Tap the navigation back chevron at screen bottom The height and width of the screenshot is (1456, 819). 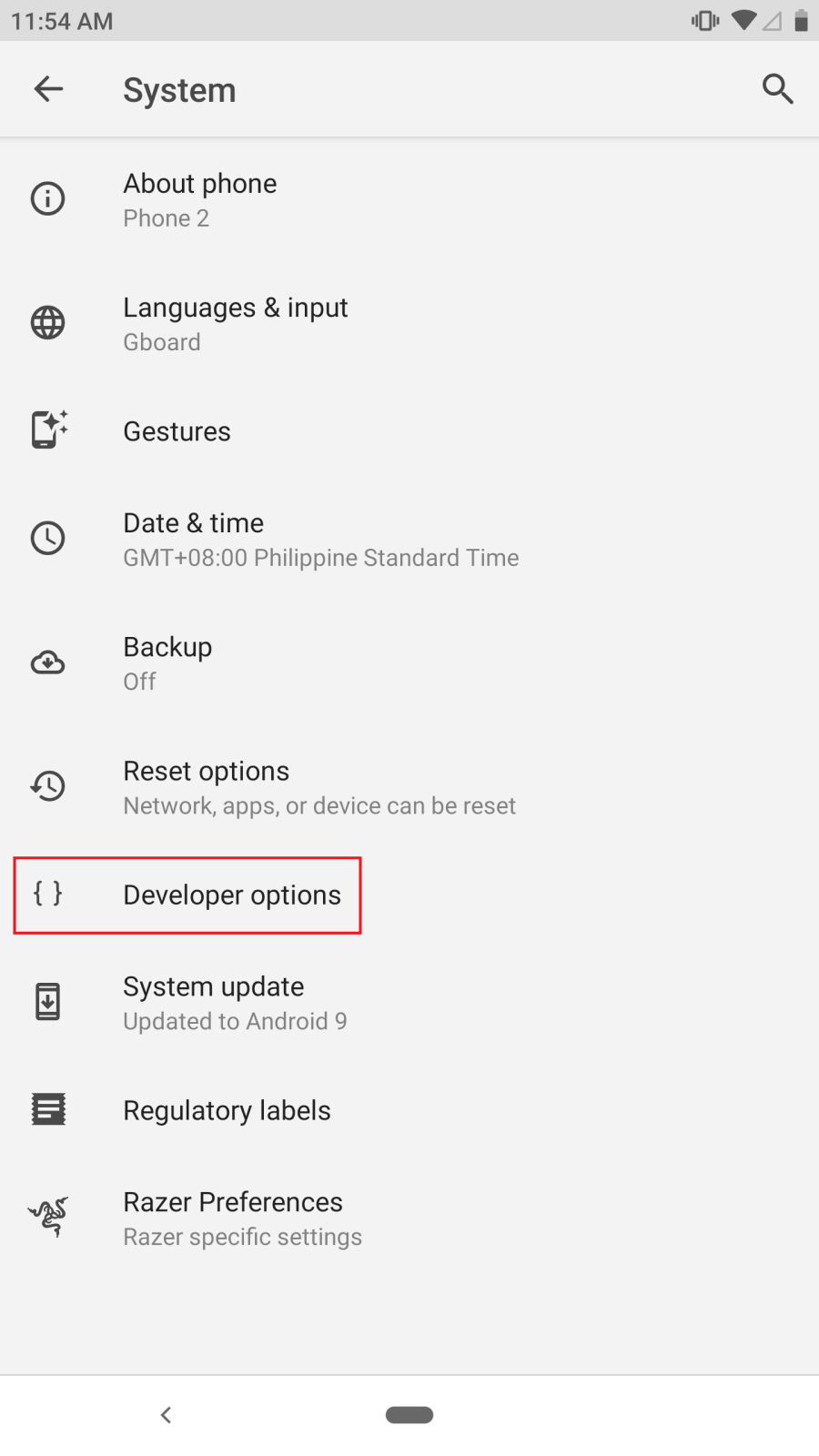click(166, 1414)
